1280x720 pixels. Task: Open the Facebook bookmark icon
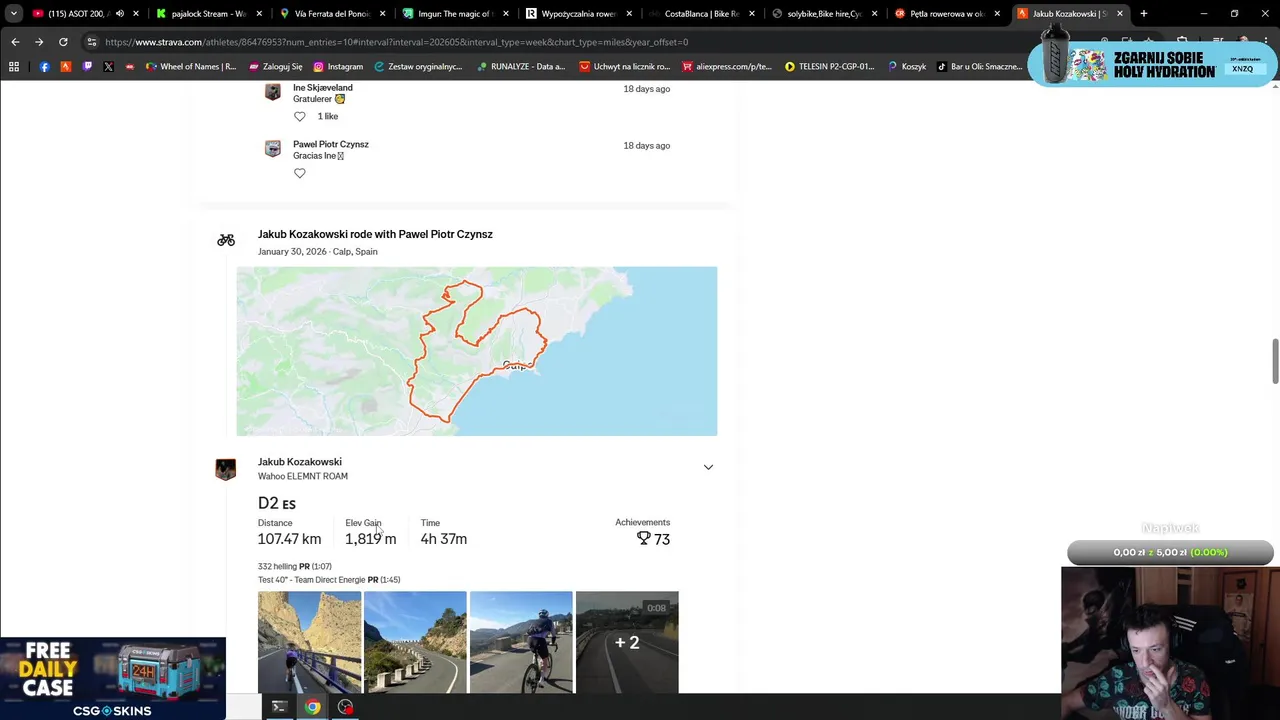[x=44, y=66]
